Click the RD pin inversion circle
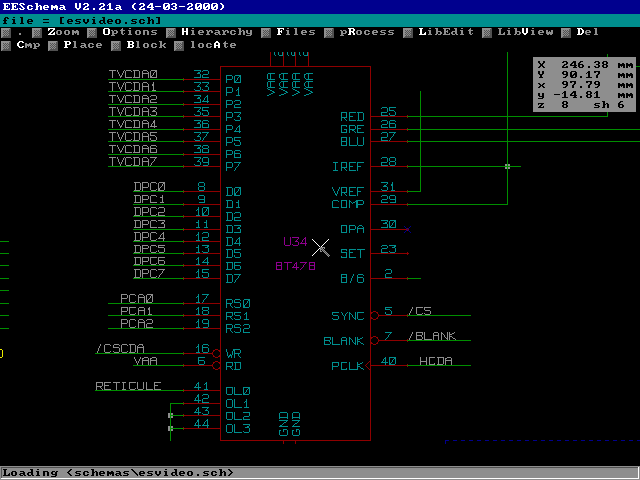Screen dimensions: 640x480 pyautogui.click(x=216, y=366)
